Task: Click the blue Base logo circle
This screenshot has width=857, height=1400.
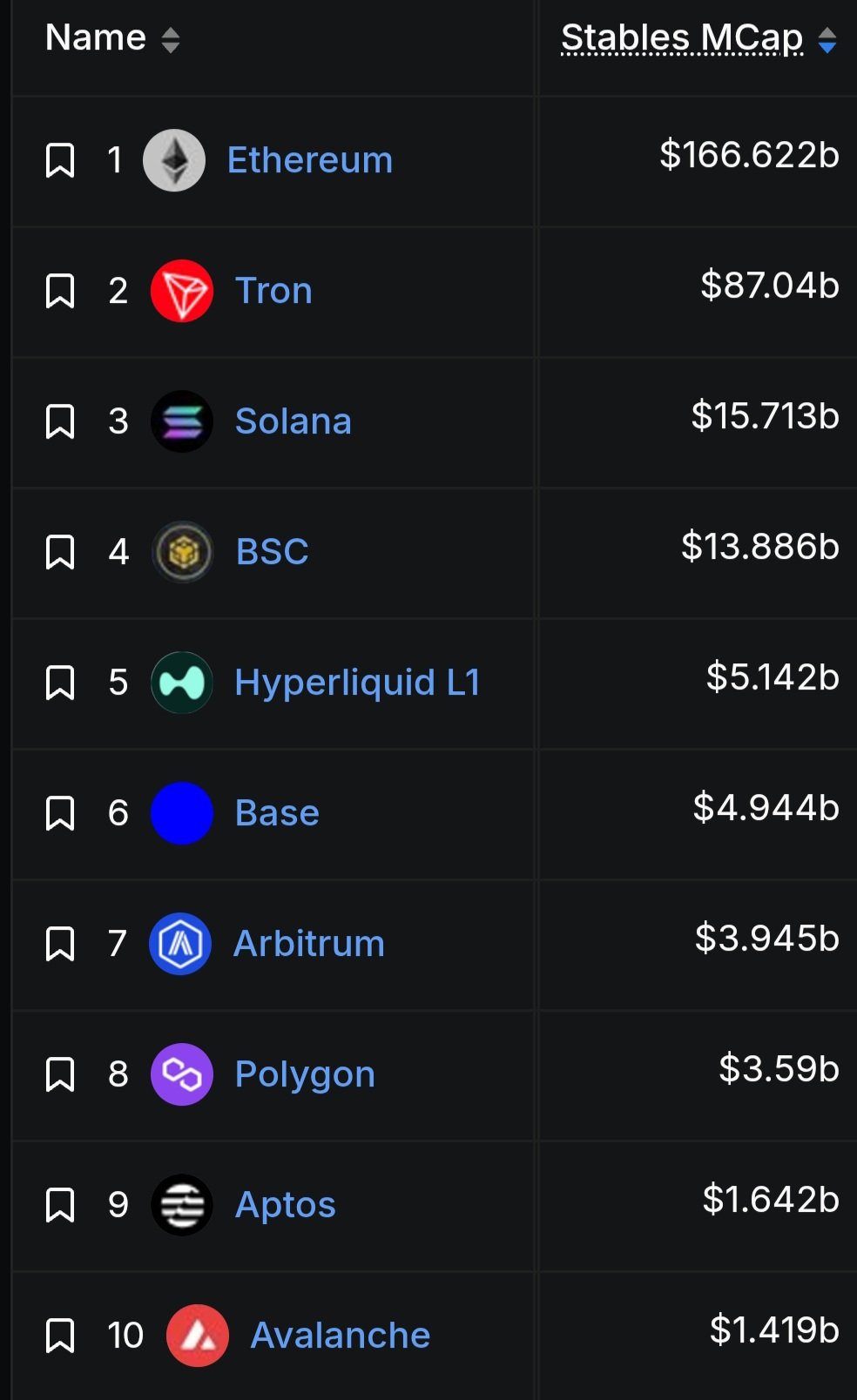Action: 182,813
